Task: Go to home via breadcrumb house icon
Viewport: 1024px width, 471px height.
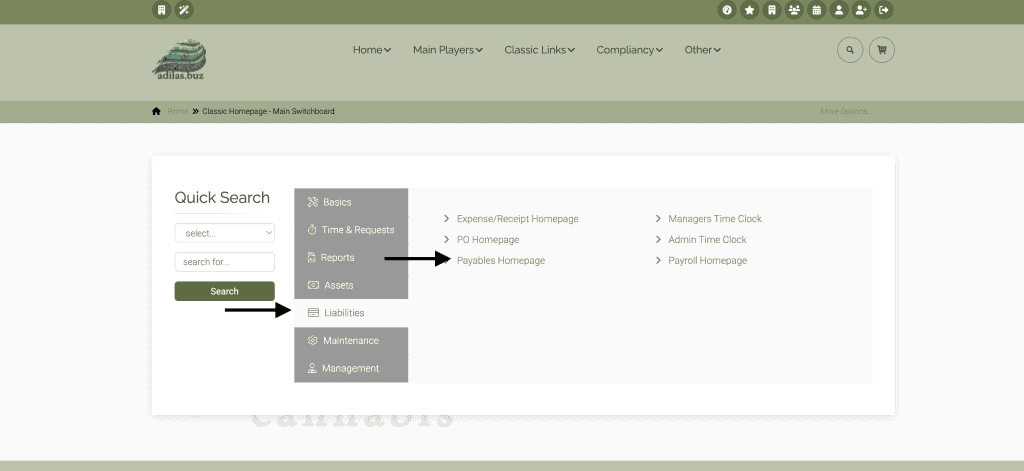Action: (x=156, y=111)
